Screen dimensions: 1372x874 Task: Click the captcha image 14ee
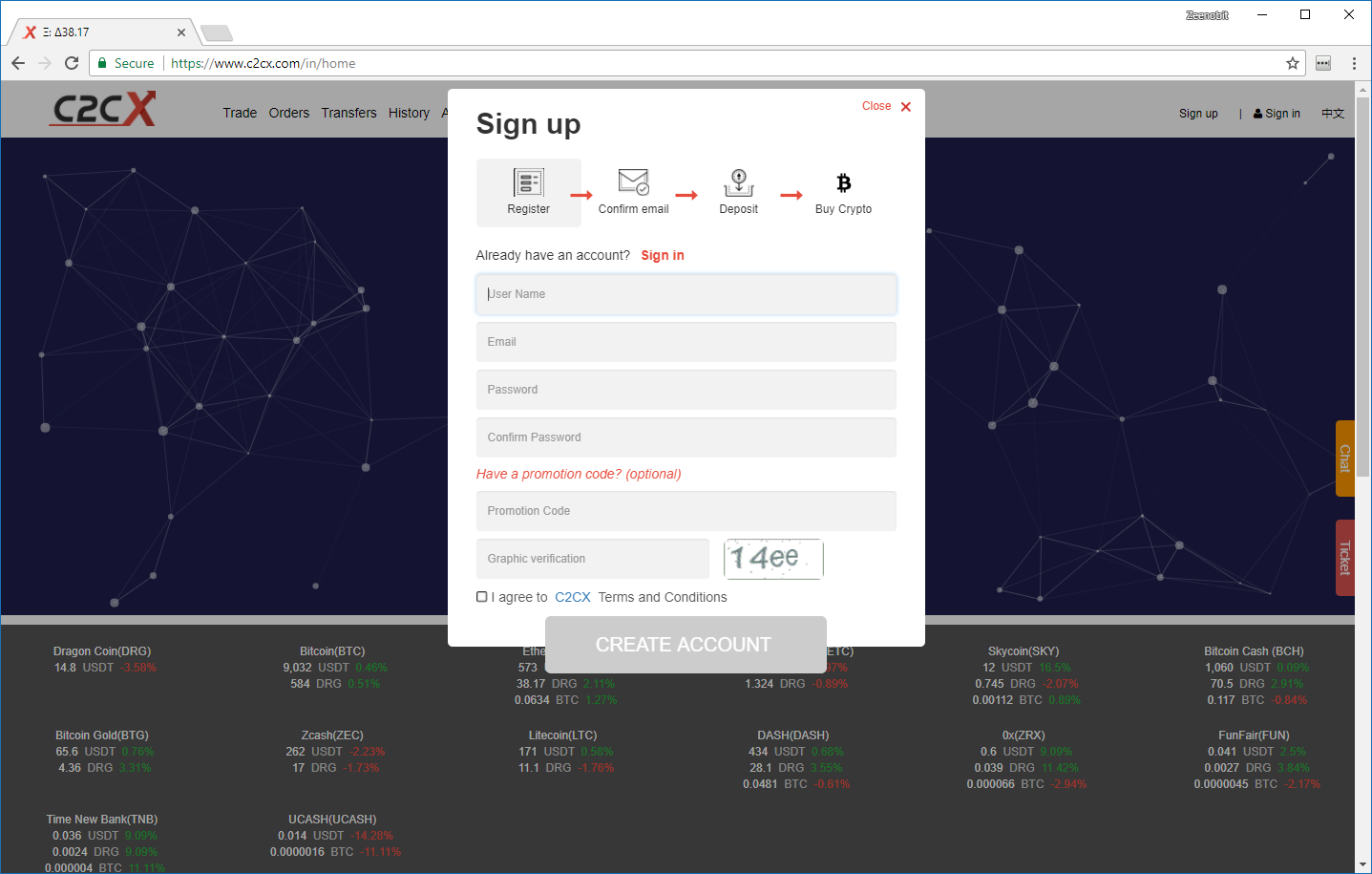click(773, 559)
